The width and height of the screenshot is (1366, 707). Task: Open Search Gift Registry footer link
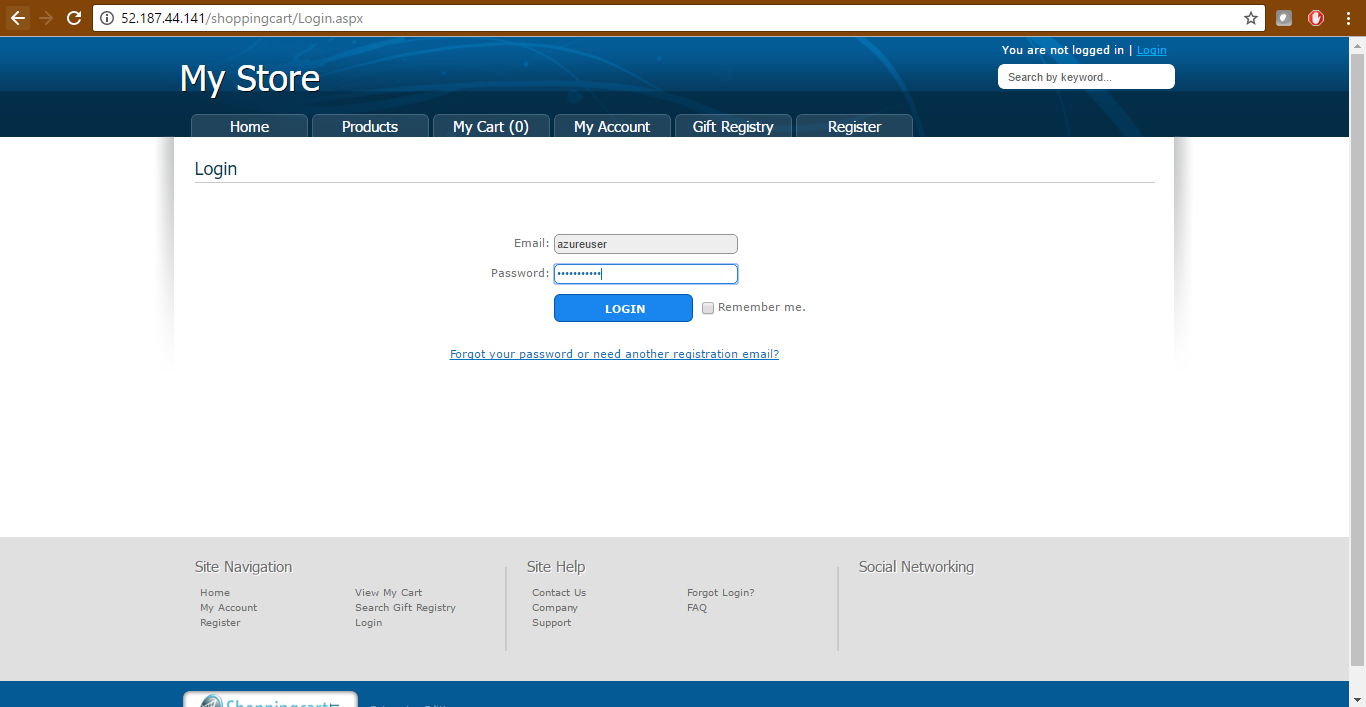pyautogui.click(x=405, y=608)
